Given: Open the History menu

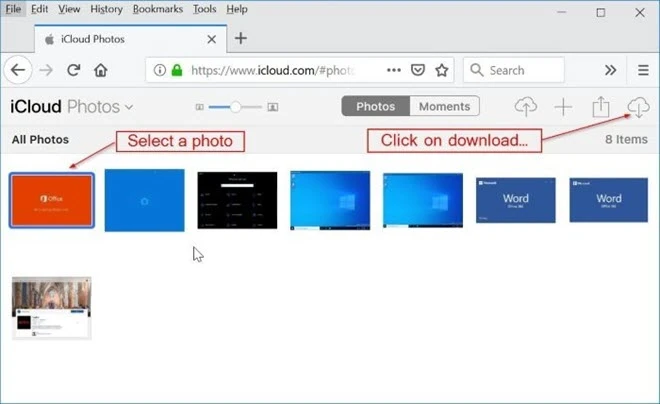Looking at the screenshot, I should pyautogui.click(x=106, y=9).
